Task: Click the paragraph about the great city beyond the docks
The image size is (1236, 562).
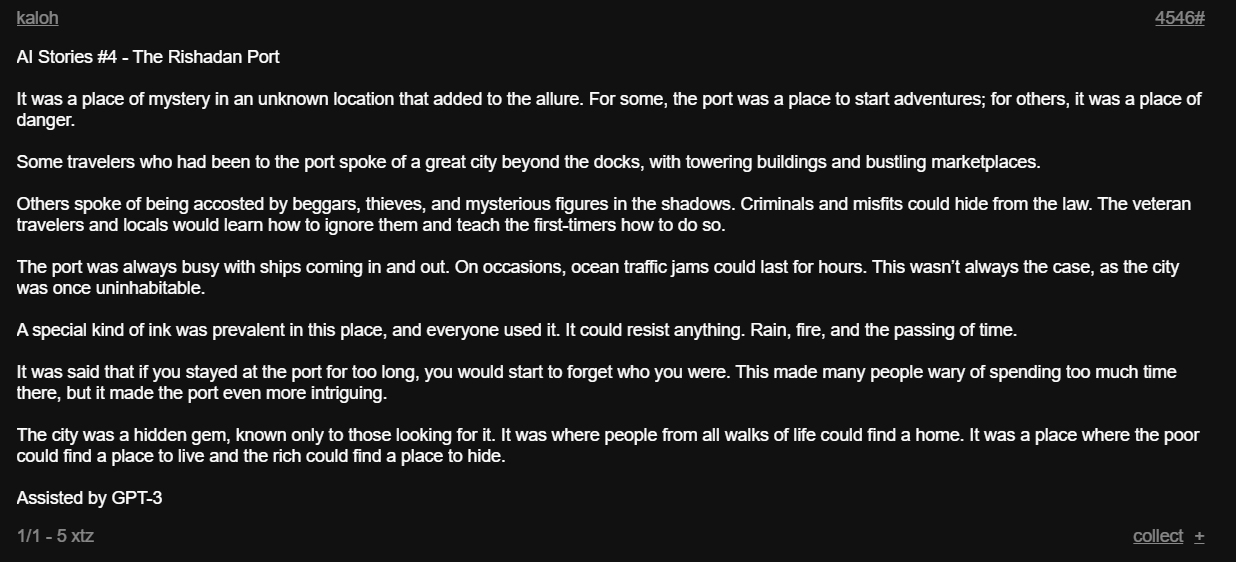Action: 528,162
